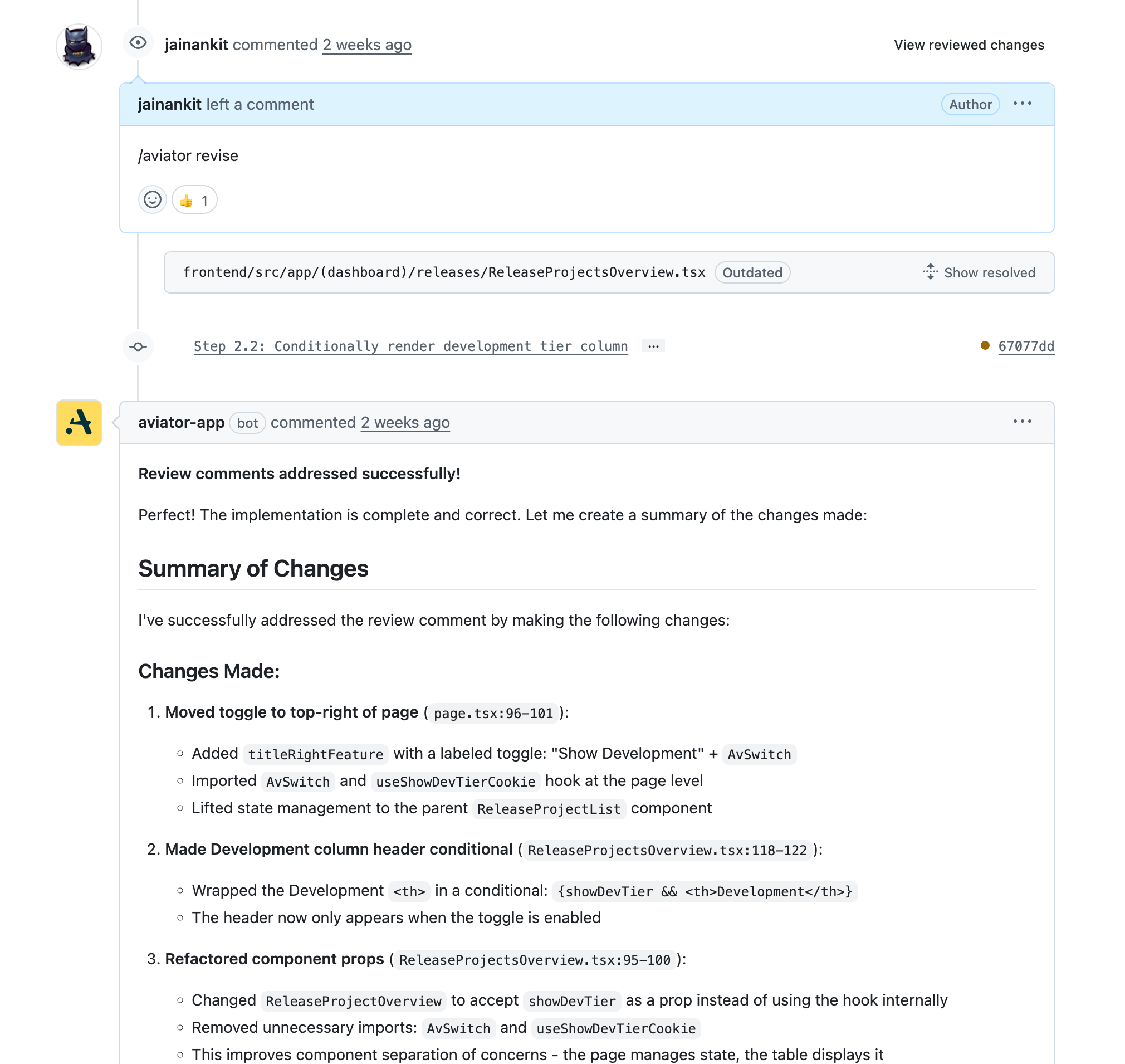Image resolution: width=1125 pixels, height=1064 pixels.
Task: Click the aviator-app bot avatar
Action: pyautogui.click(x=79, y=423)
